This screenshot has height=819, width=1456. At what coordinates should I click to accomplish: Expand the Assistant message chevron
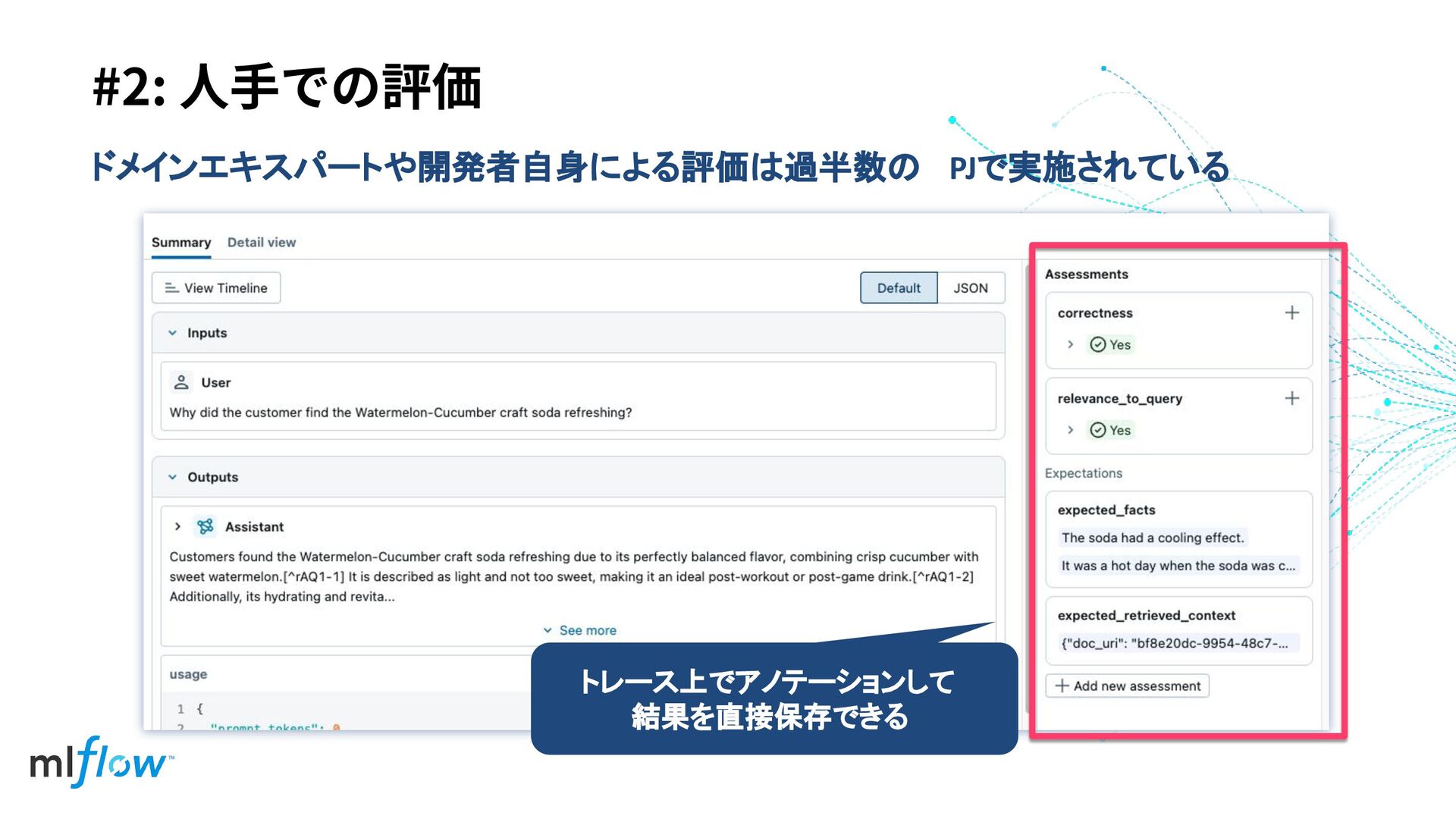pyautogui.click(x=177, y=526)
